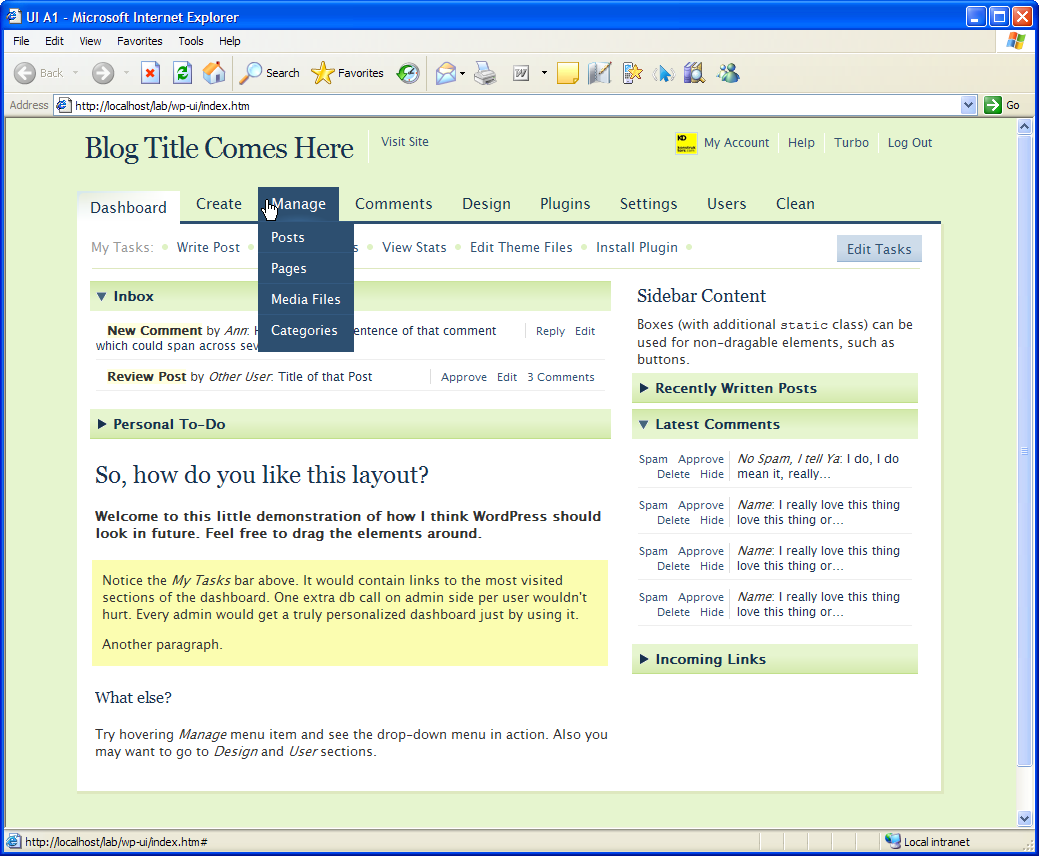Click the Visit Site link
This screenshot has width=1039, height=856.
(405, 142)
